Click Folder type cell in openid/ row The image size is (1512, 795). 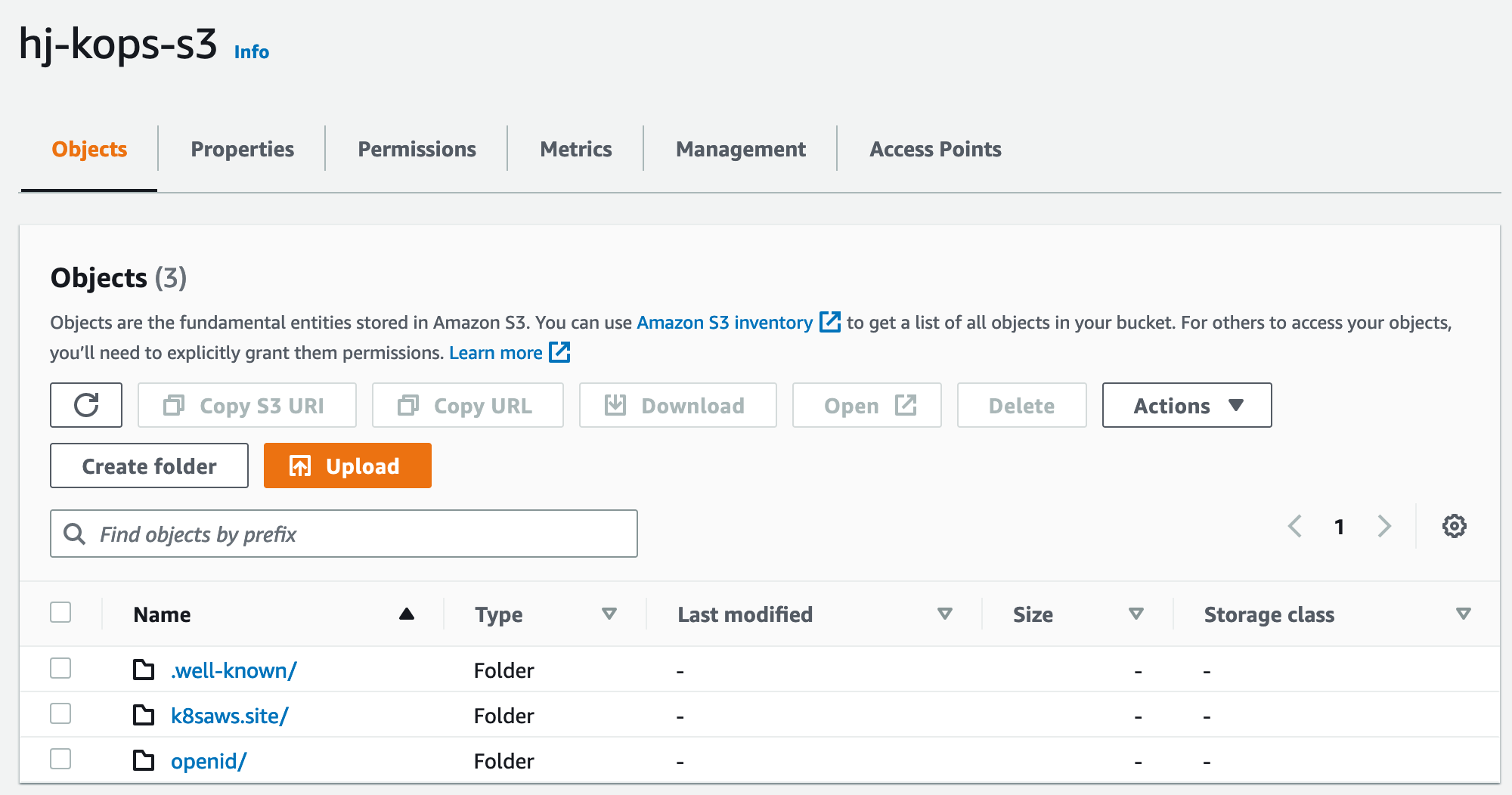503,761
